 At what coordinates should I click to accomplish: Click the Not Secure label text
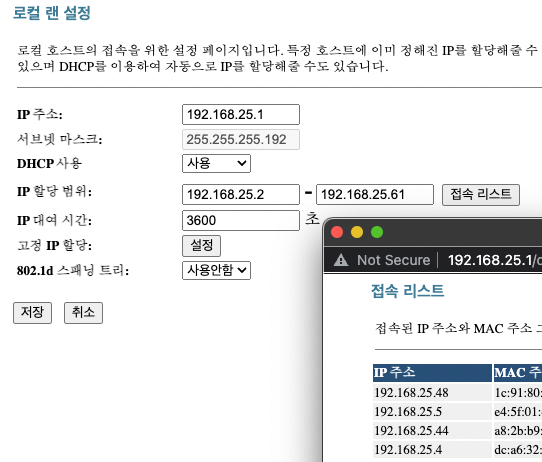394,260
